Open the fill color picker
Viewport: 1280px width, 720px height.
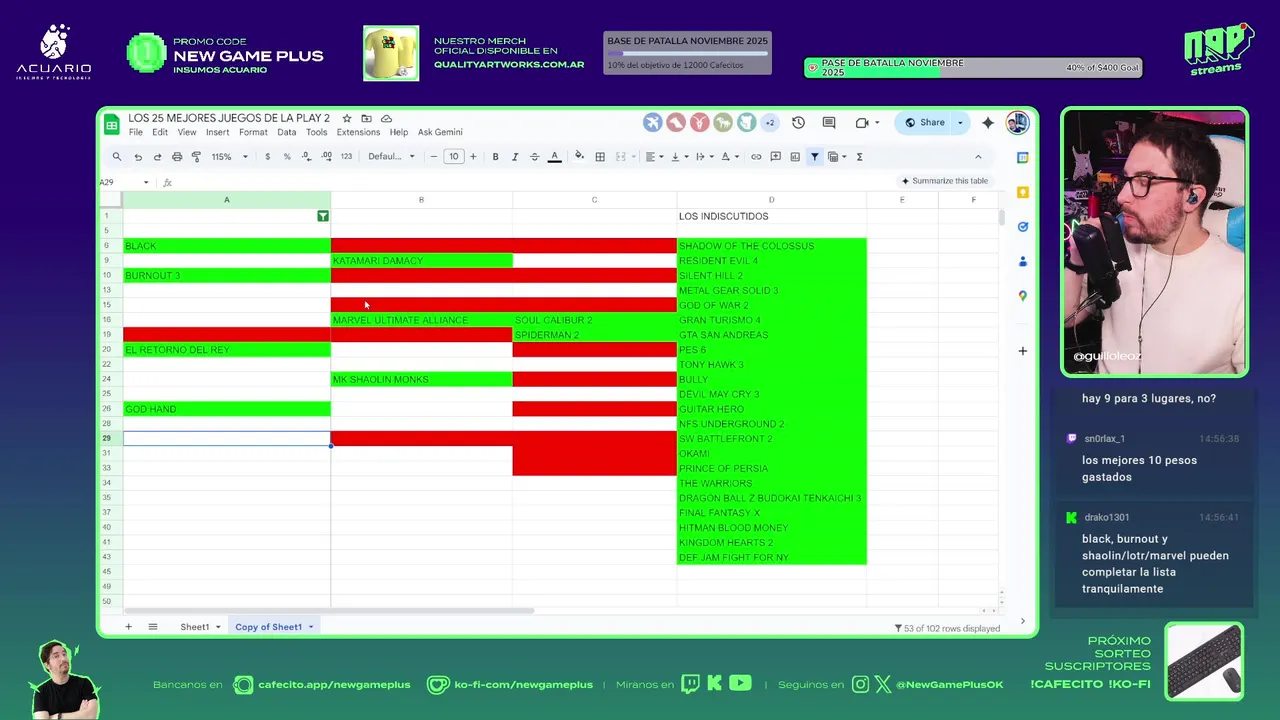579,157
